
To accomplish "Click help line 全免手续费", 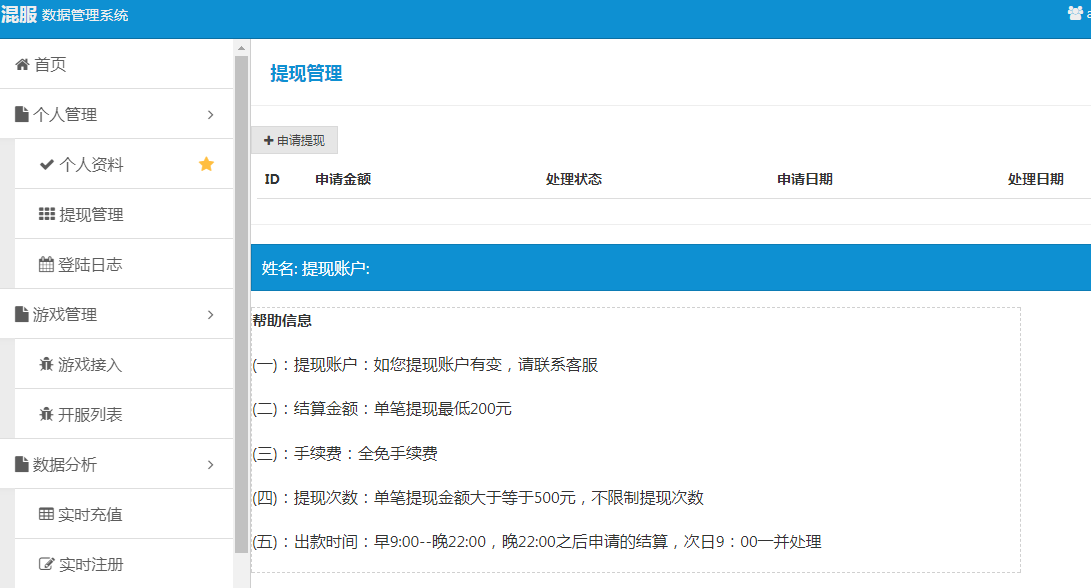I will 345,454.
